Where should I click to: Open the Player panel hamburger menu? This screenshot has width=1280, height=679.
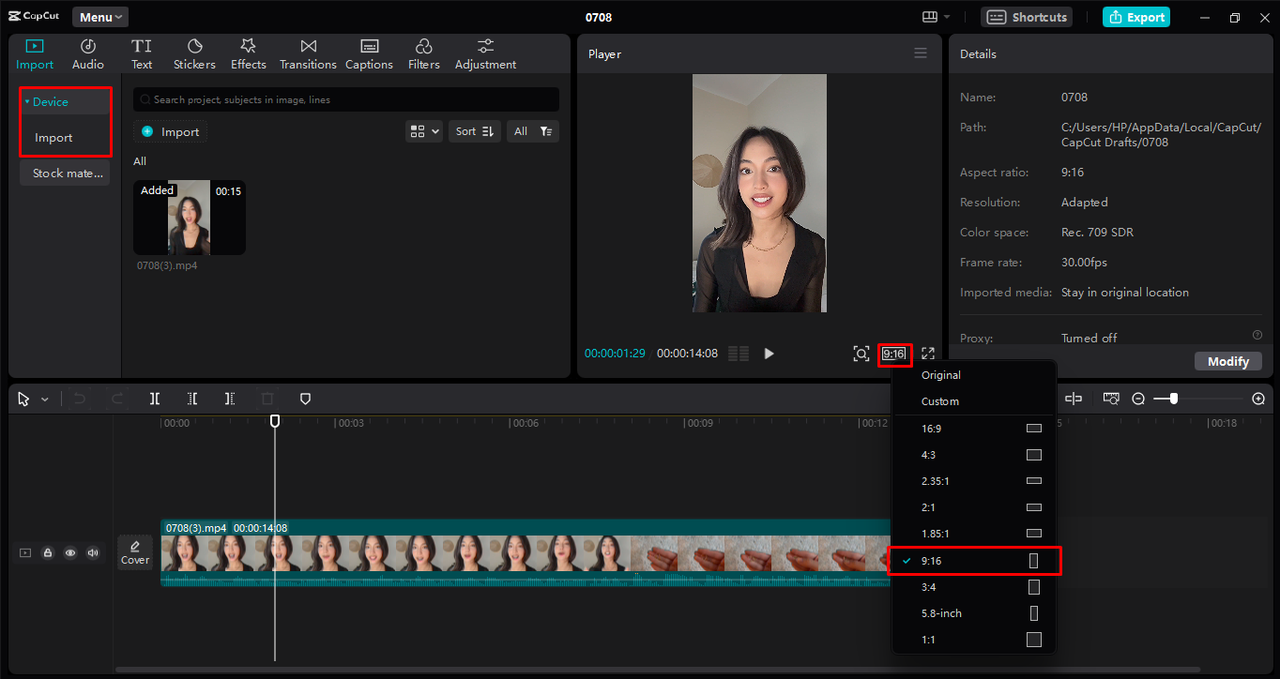pos(920,54)
